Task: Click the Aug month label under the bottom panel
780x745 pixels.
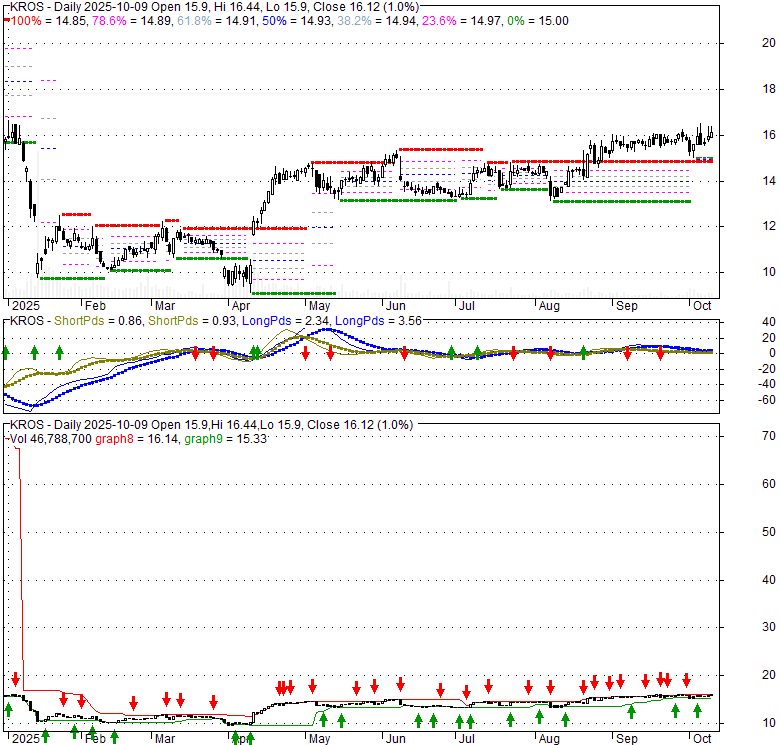Action: point(549,739)
